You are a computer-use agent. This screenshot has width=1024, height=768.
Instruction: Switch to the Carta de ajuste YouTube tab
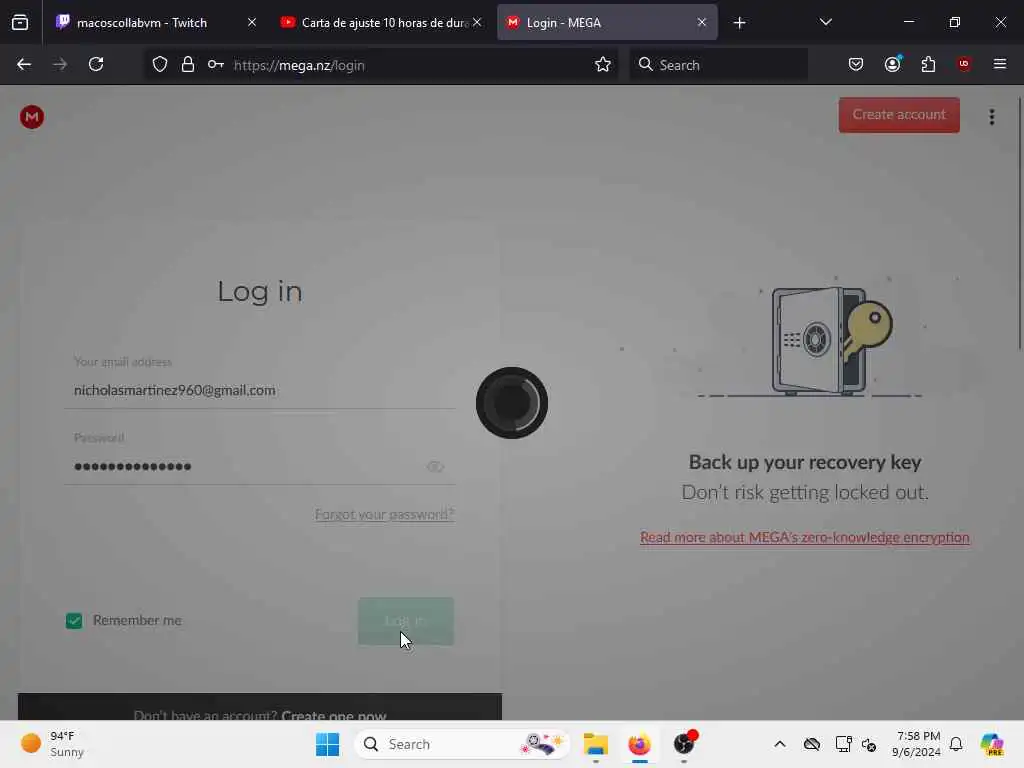(x=381, y=23)
